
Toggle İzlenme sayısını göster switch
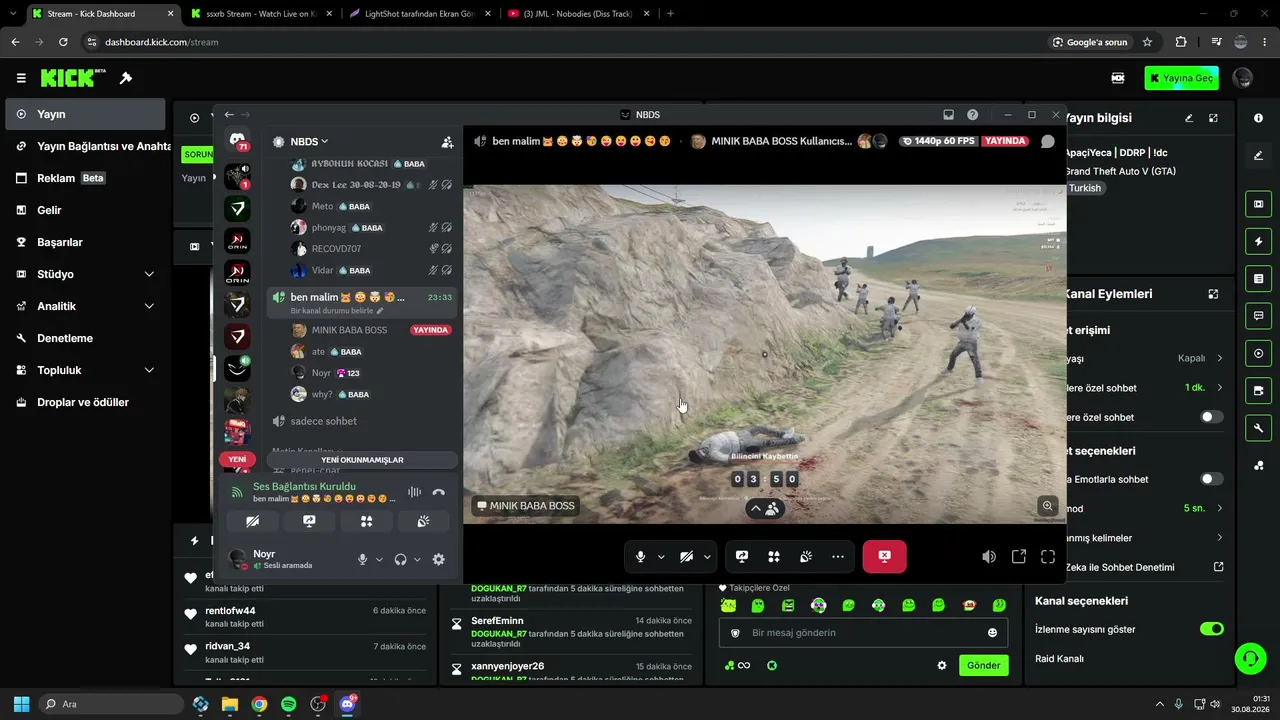tap(1211, 629)
